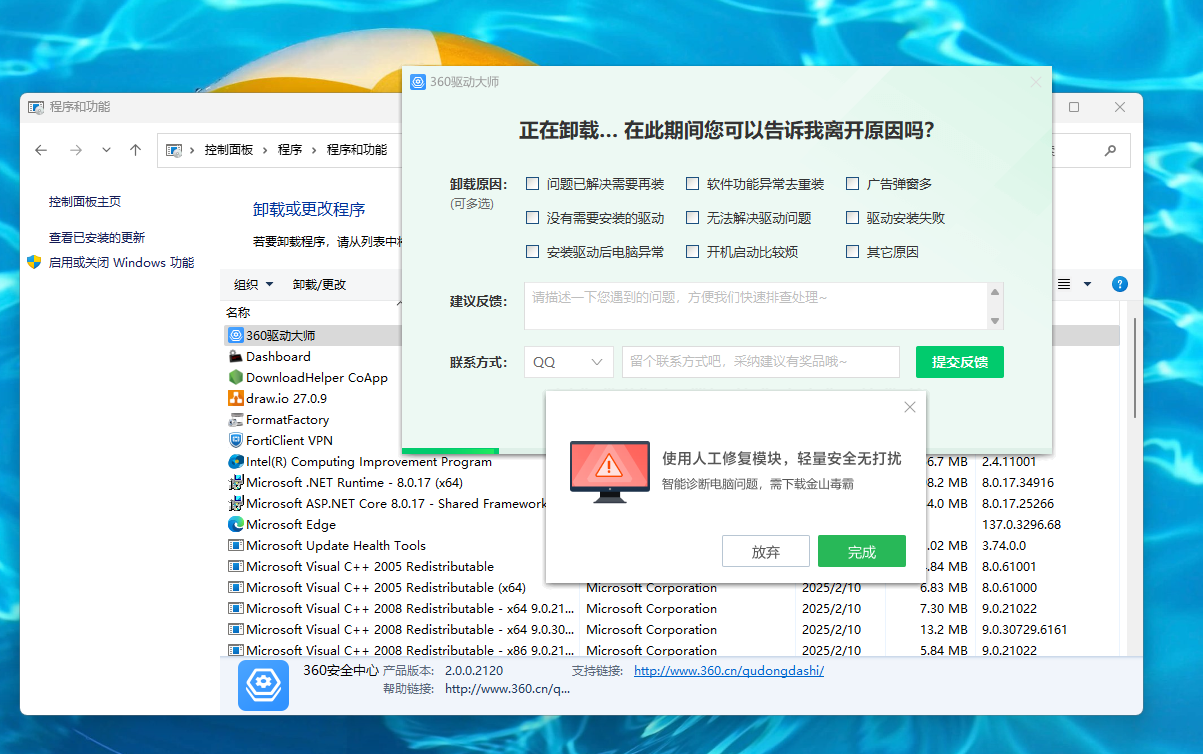Expand the 组织 dropdown menu
Viewport: 1203px width, 754px height.
tap(253, 284)
